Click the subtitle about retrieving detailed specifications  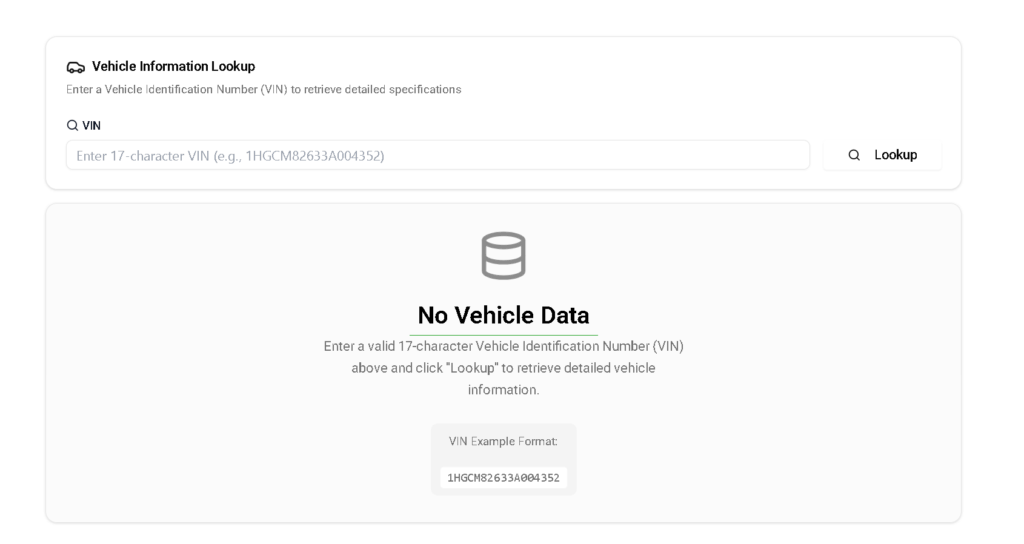coord(263,90)
